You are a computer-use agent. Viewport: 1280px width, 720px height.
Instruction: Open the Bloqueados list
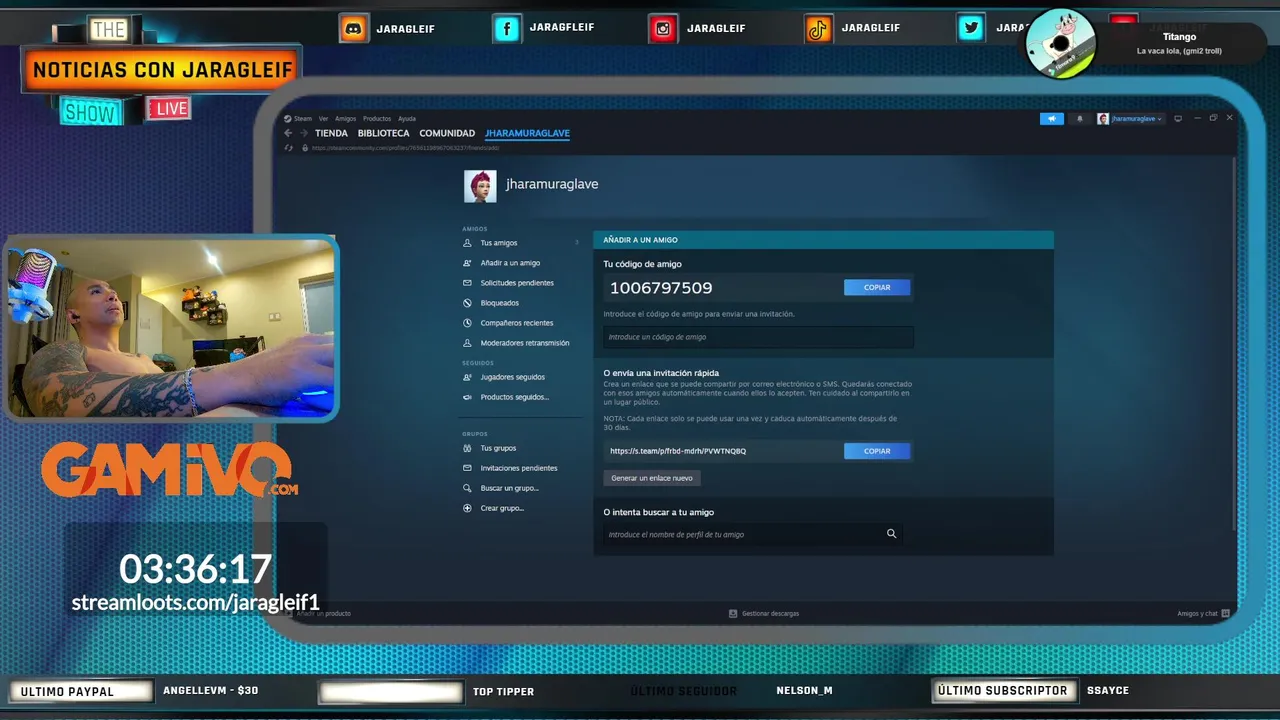pos(500,303)
